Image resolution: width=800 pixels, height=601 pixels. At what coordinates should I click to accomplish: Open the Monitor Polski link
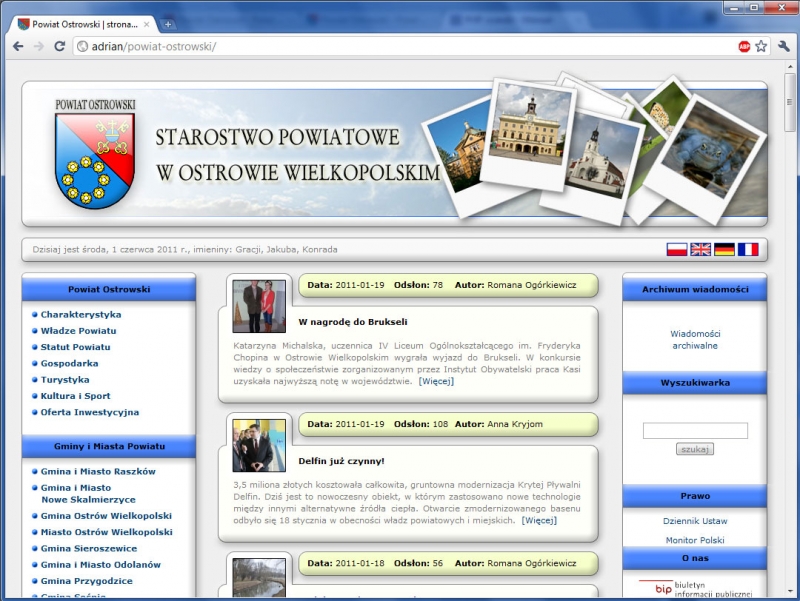pos(695,540)
